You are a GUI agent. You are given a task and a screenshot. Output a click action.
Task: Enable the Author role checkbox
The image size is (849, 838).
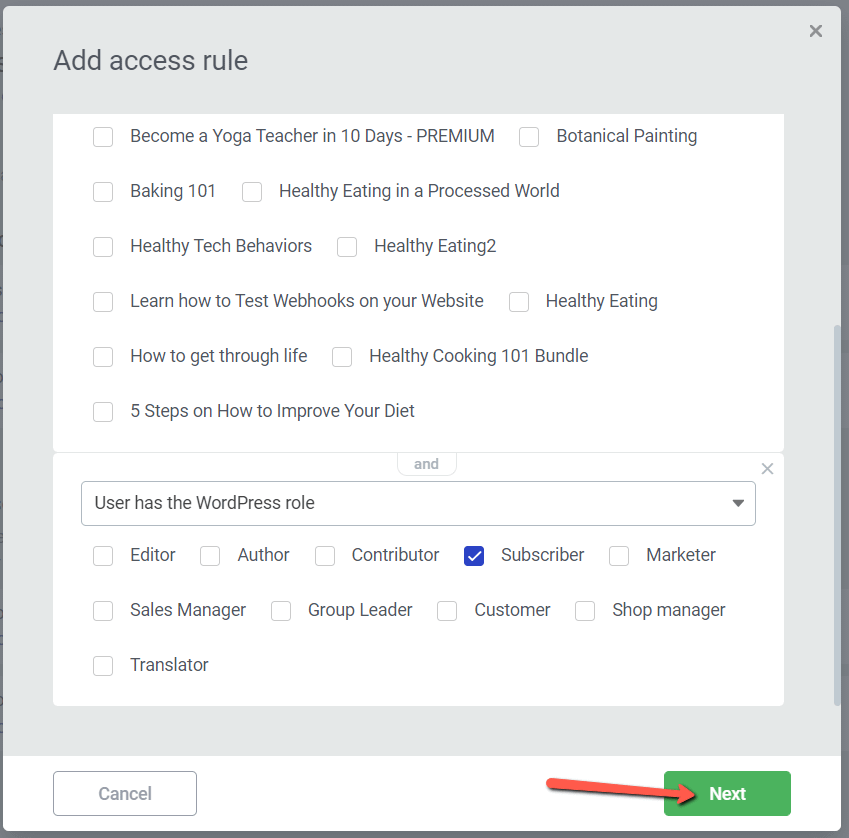point(210,556)
